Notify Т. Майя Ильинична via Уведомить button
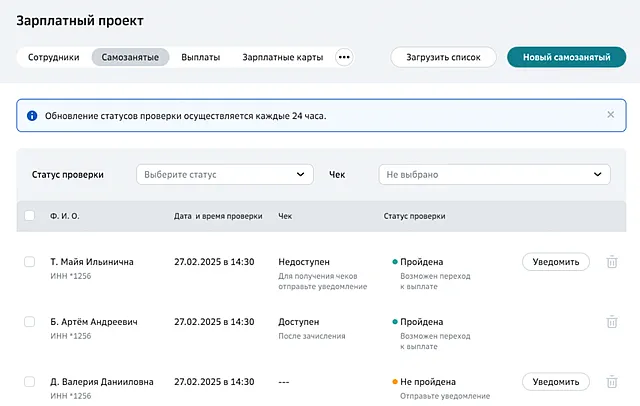 point(556,262)
